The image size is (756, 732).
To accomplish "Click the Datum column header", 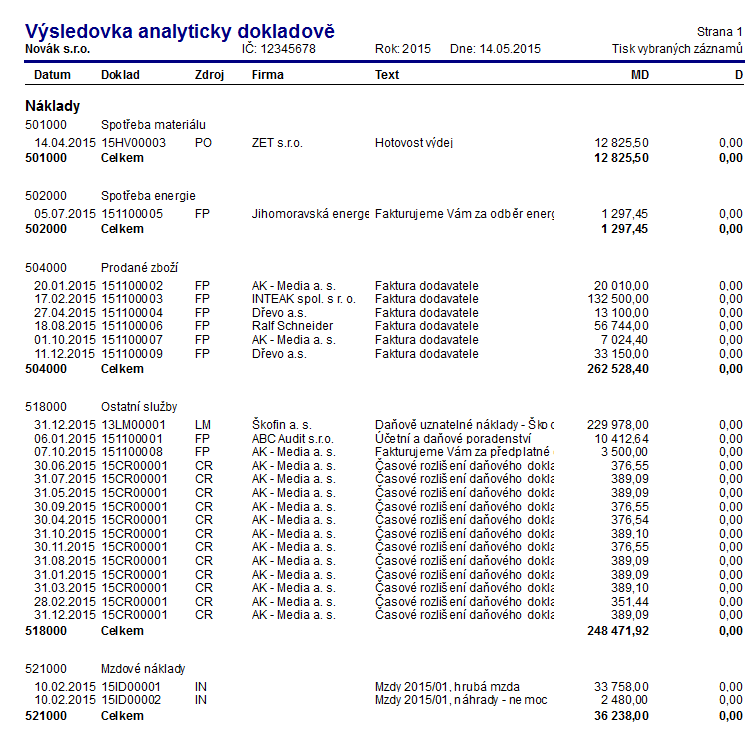I will pos(52,75).
